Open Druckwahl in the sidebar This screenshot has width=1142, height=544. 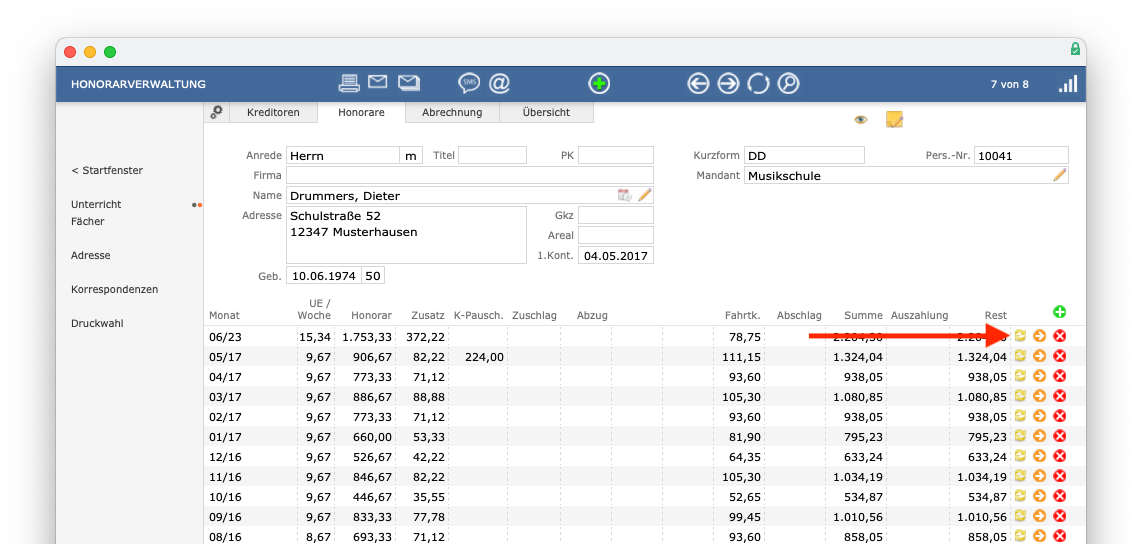tap(95, 323)
